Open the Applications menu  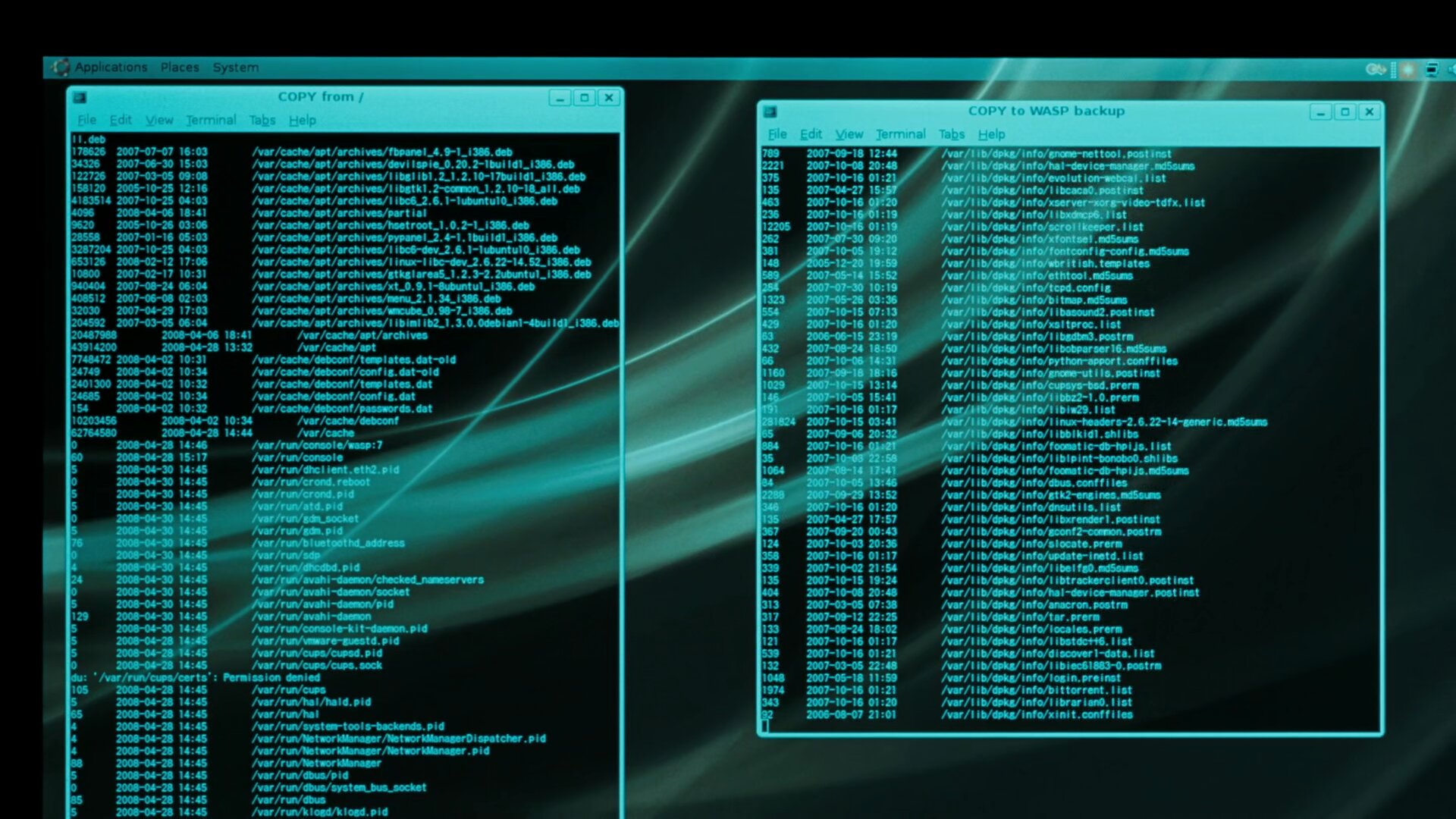111,67
